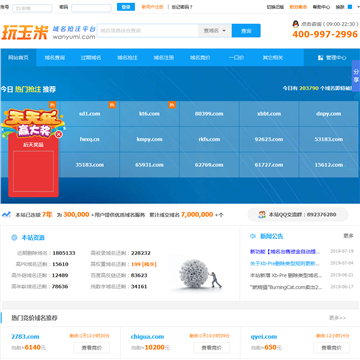360x360 pixels.
Task: Click the 分享 side tab
Action: [x=356, y=76]
